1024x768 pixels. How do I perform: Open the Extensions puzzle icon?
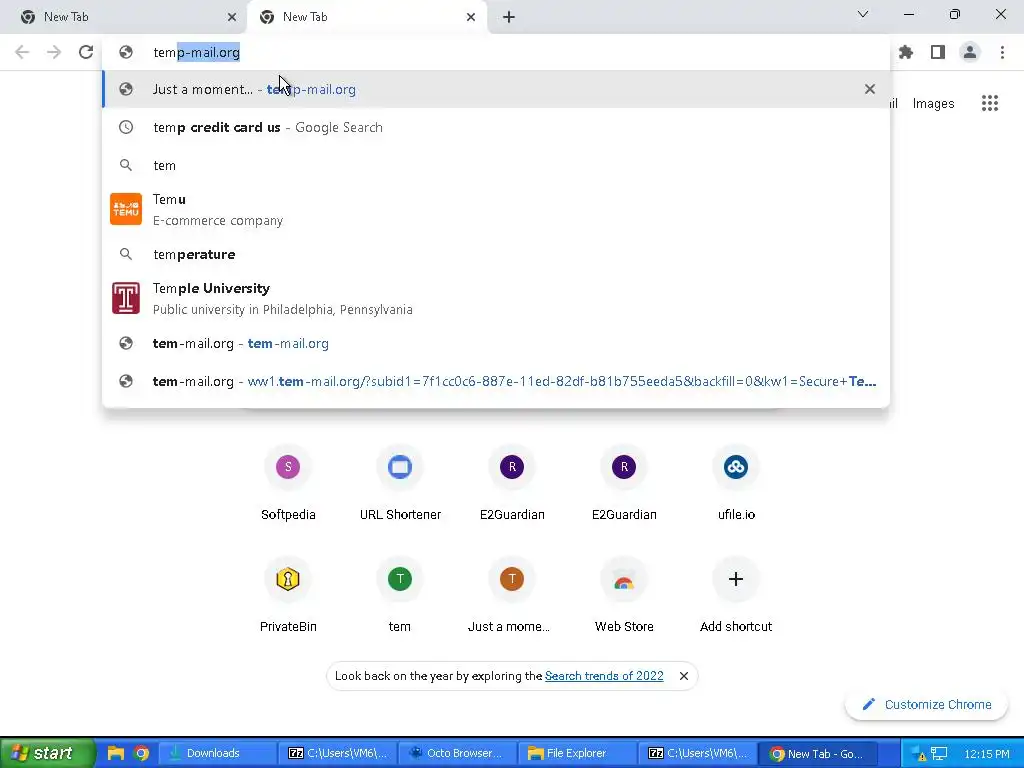[906, 52]
